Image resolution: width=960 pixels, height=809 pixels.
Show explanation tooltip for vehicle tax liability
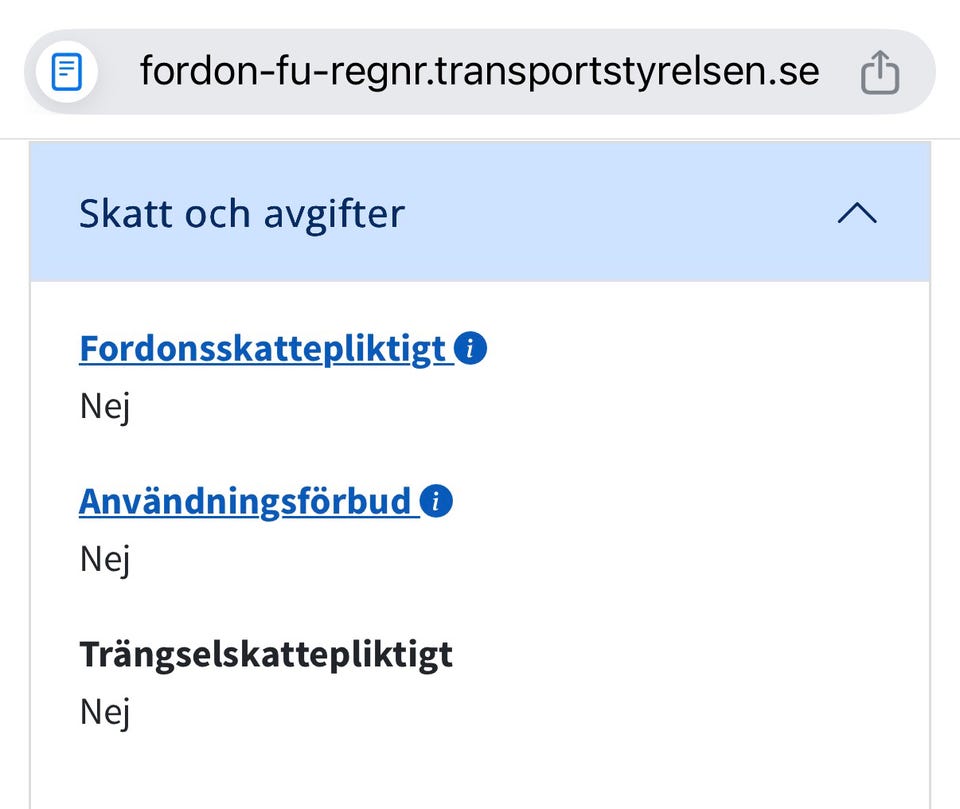click(x=470, y=349)
